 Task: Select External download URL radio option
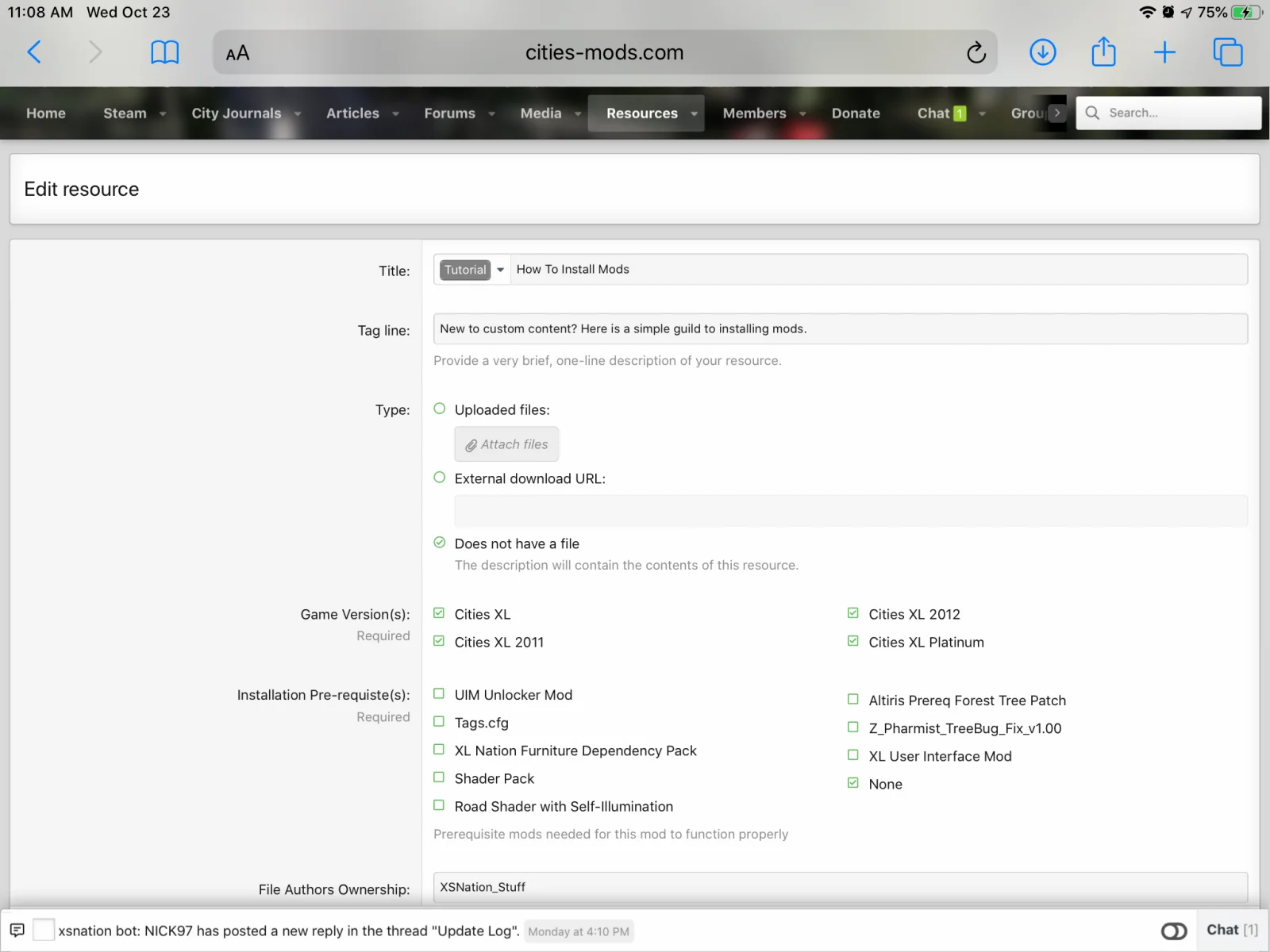(440, 478)
